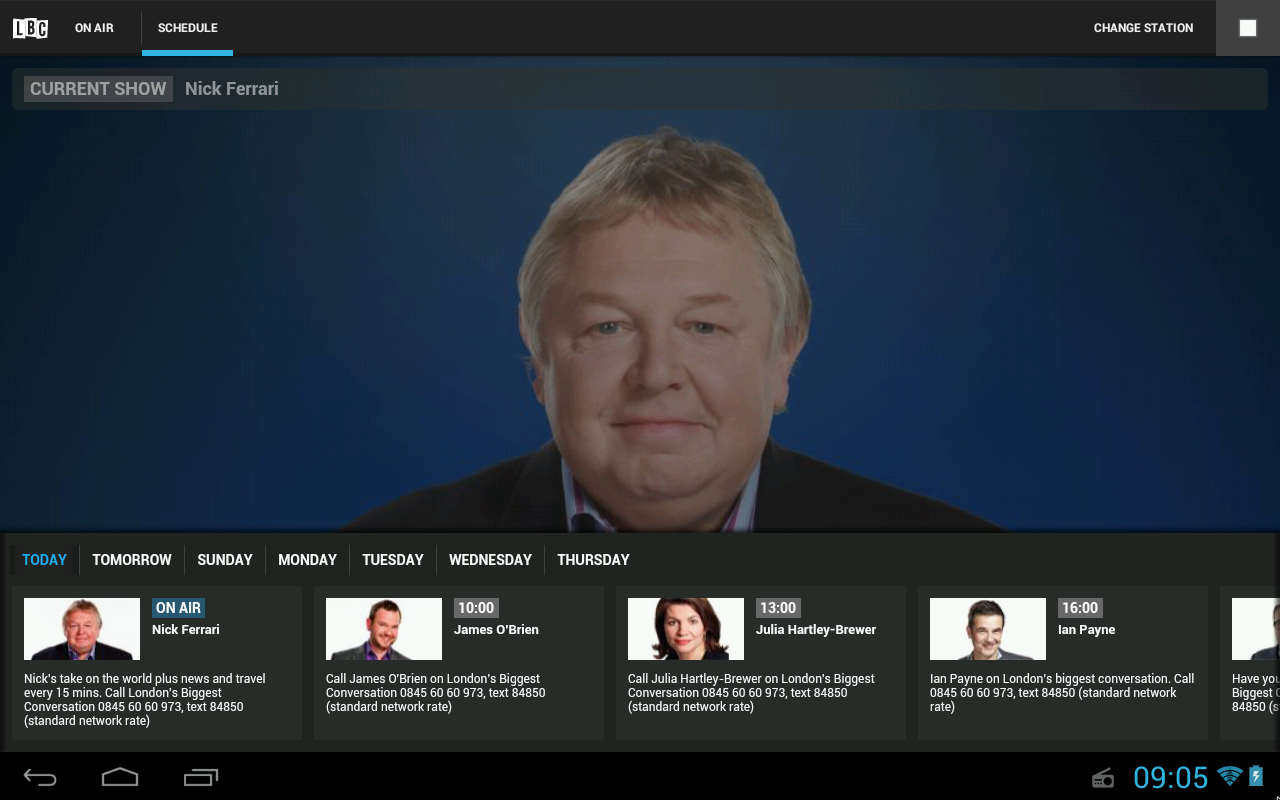Tap the Home navigation icon
Image resolution: width=1280 pixels, height=800 pixels.
click(x=120, y=776)
